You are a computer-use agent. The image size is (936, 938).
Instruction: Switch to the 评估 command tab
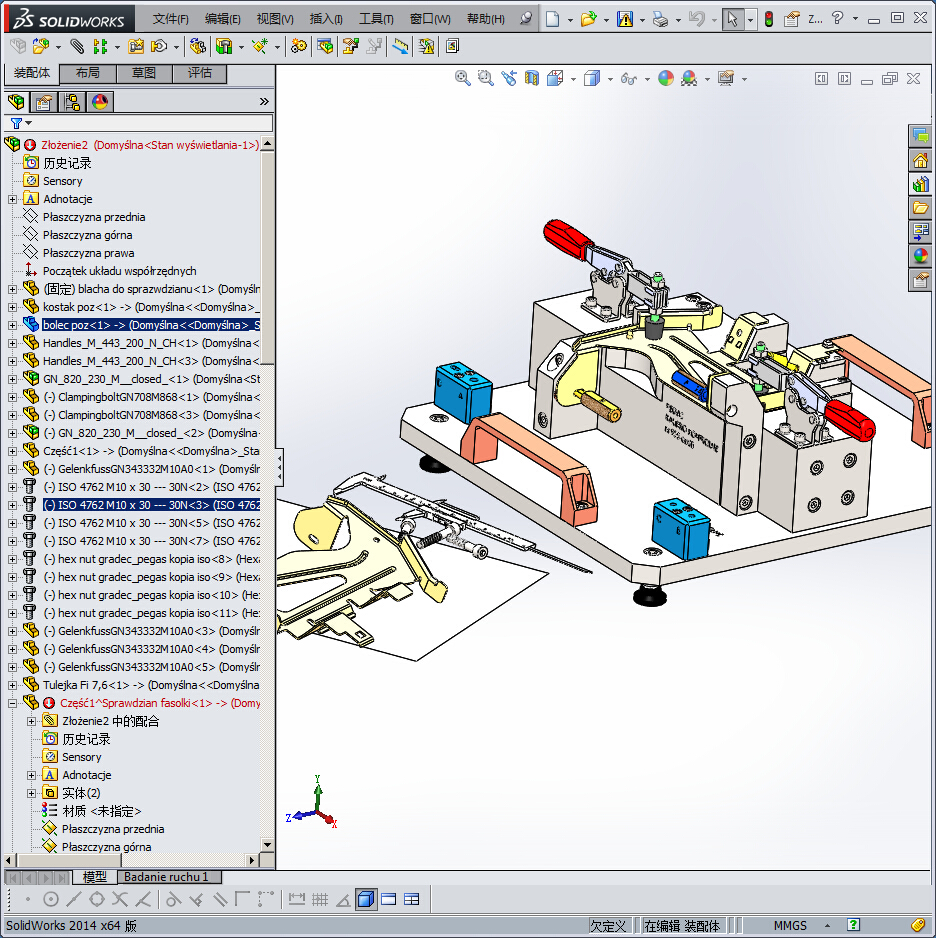click(200, 73)
